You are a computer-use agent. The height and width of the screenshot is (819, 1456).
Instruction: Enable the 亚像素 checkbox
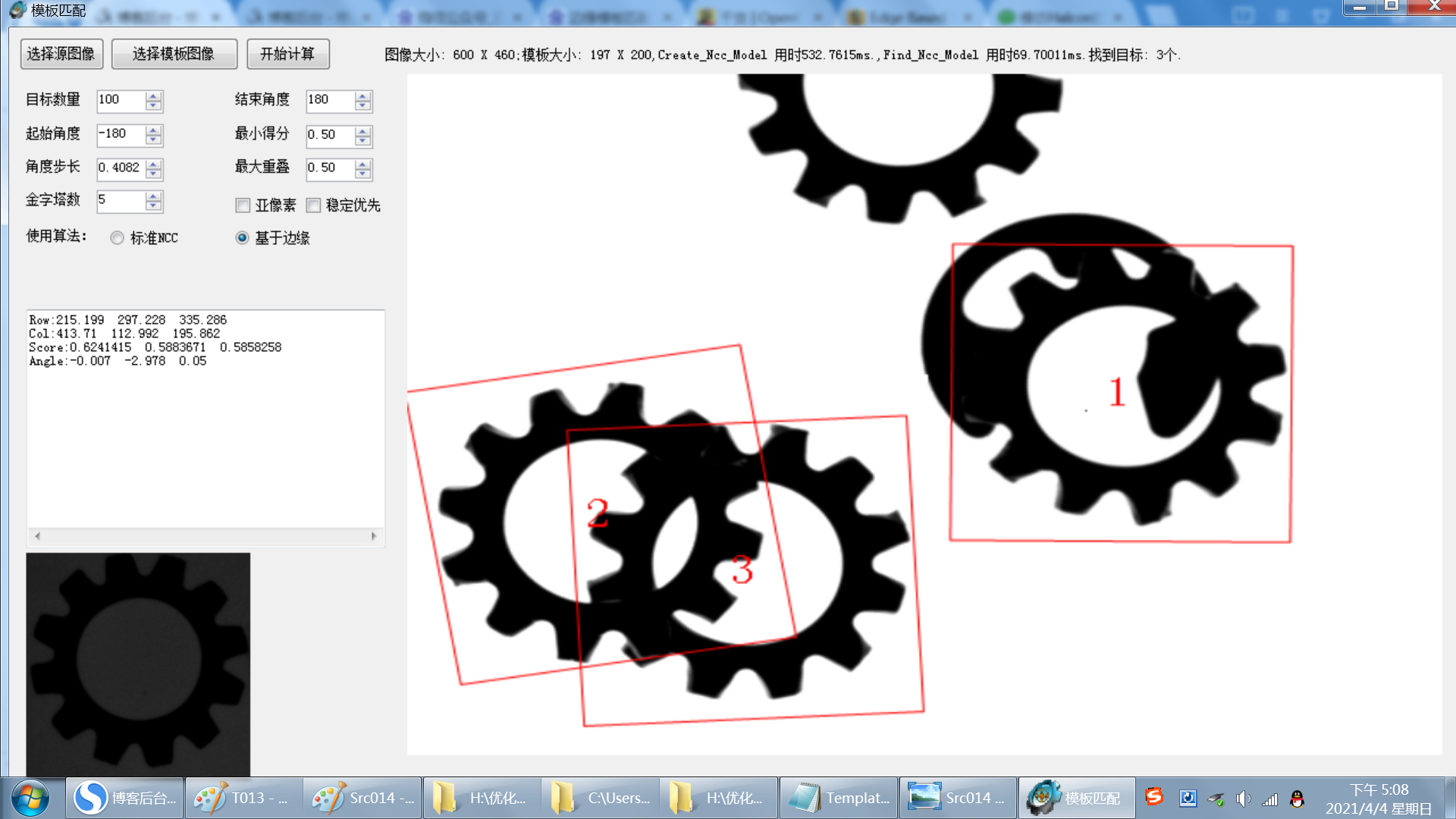pos(243,206)
